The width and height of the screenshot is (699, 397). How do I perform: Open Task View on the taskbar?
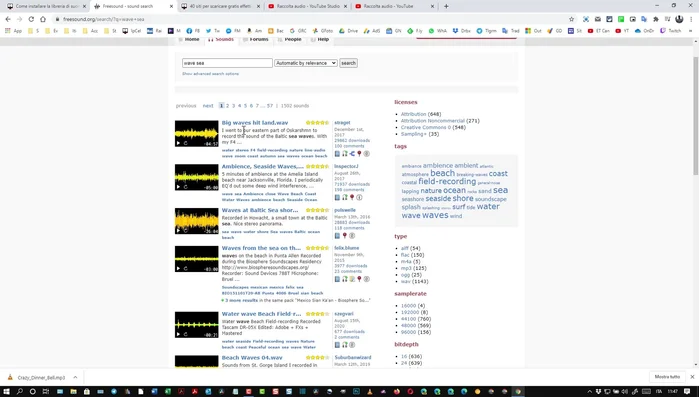point(45,392)
